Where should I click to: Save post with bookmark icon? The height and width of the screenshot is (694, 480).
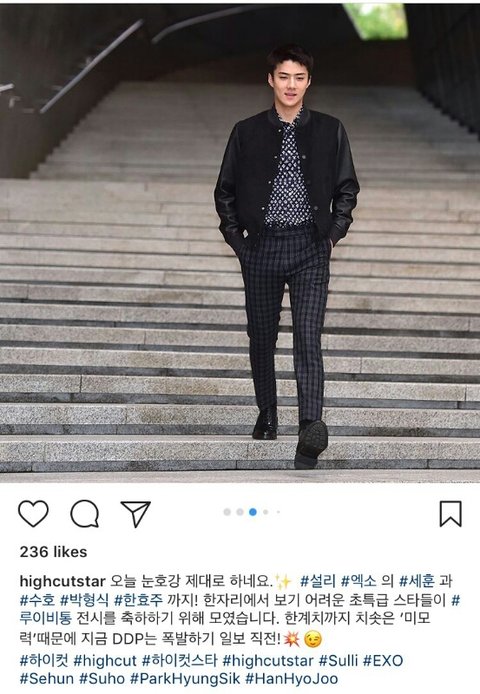[450, 514]
